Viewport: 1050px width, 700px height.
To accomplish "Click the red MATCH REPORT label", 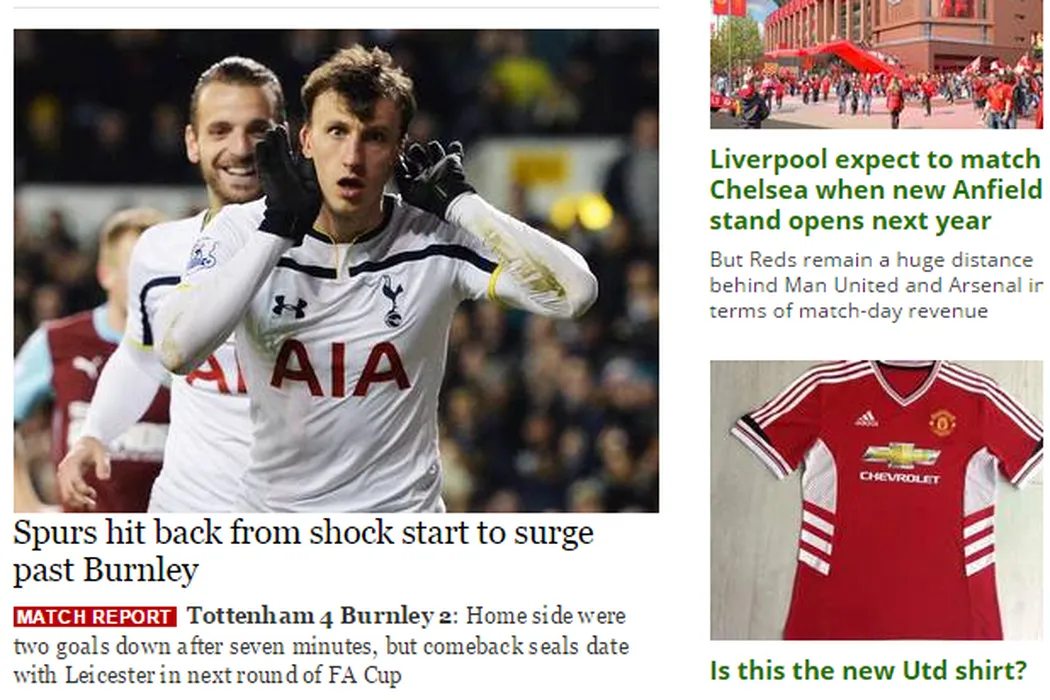I will 95,616.
